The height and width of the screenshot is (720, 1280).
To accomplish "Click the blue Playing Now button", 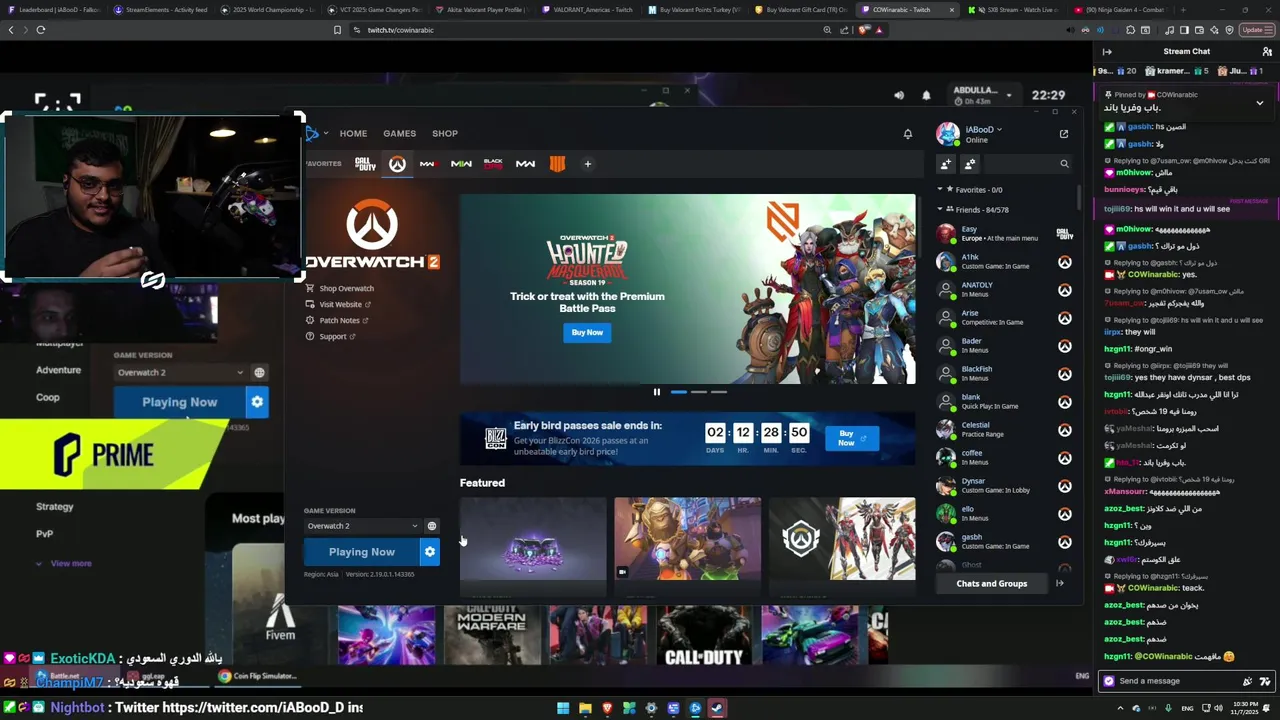I will pyautogui.click(x=362, y=552).
